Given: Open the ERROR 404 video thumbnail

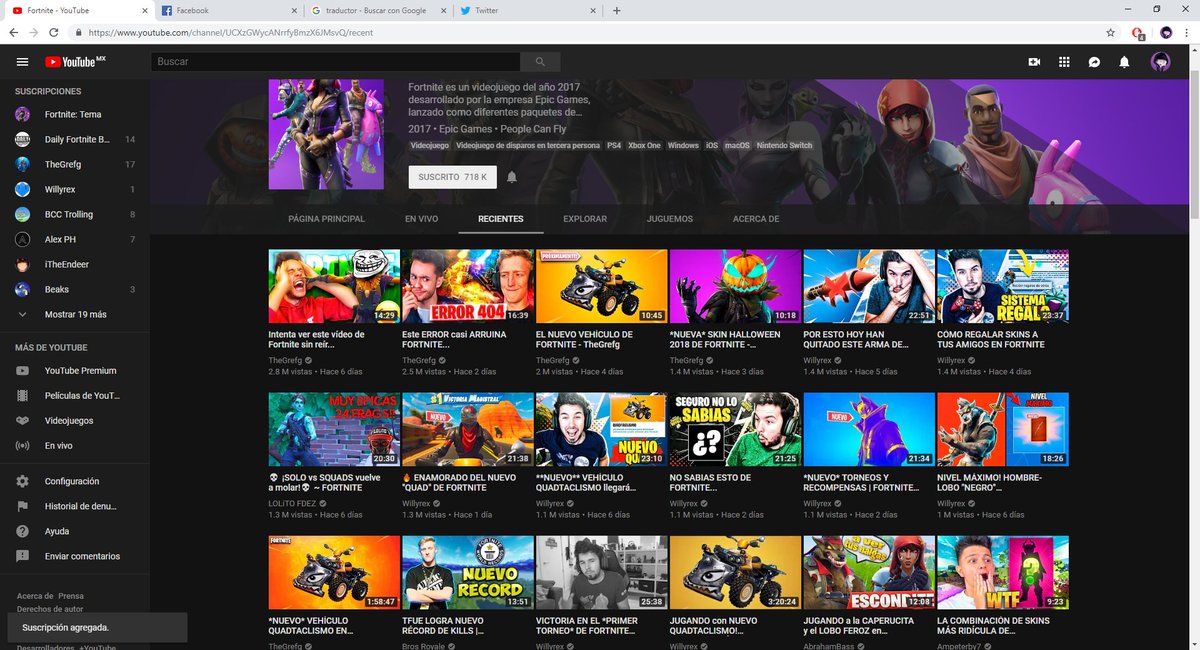Looking at the screenshot, I should [x=467, y=286].
